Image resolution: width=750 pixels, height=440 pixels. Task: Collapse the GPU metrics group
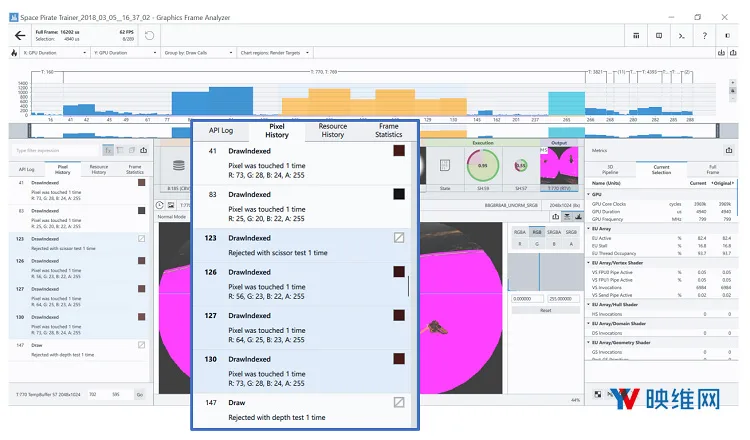588,194
